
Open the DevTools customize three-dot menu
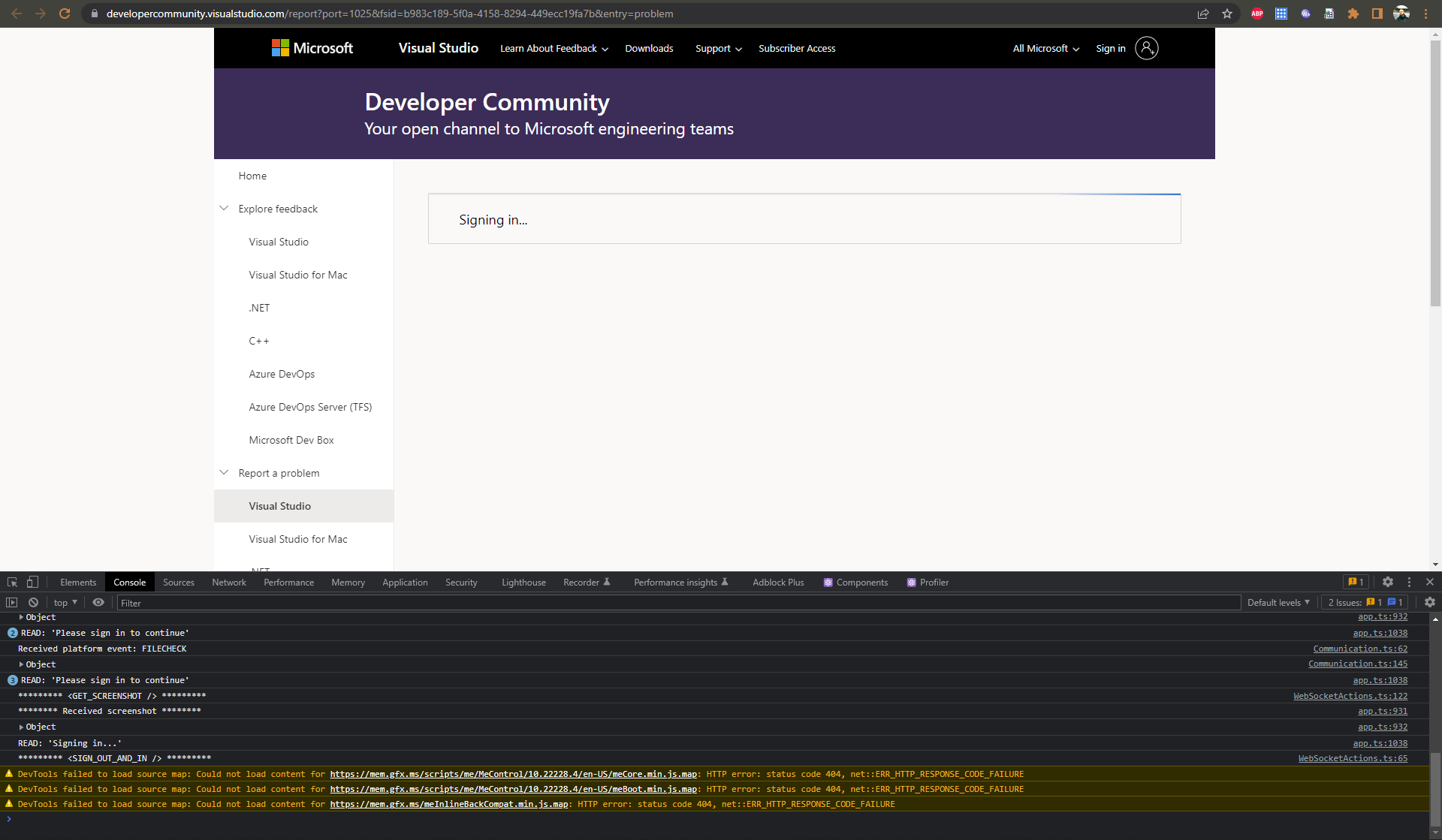(x=1409, y=582)
